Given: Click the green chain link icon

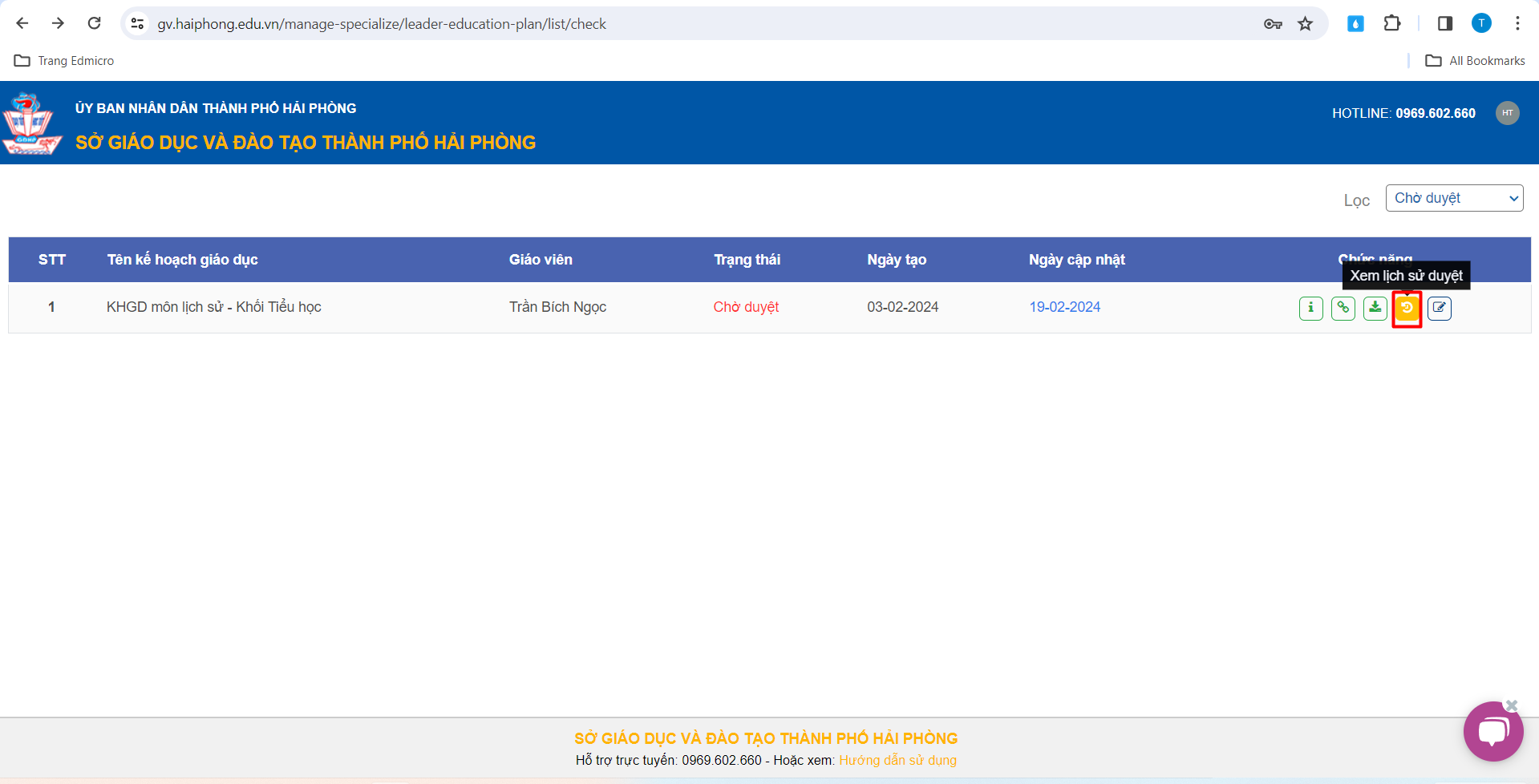Looking at the screenshot, I should click(x=1343, y=308).
